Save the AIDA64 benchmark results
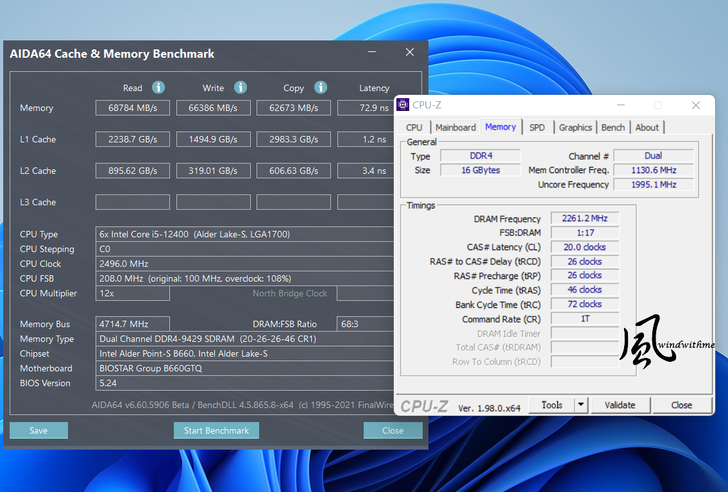The height and width of the screenshot is (492, 728). click(x=39, y=431)
